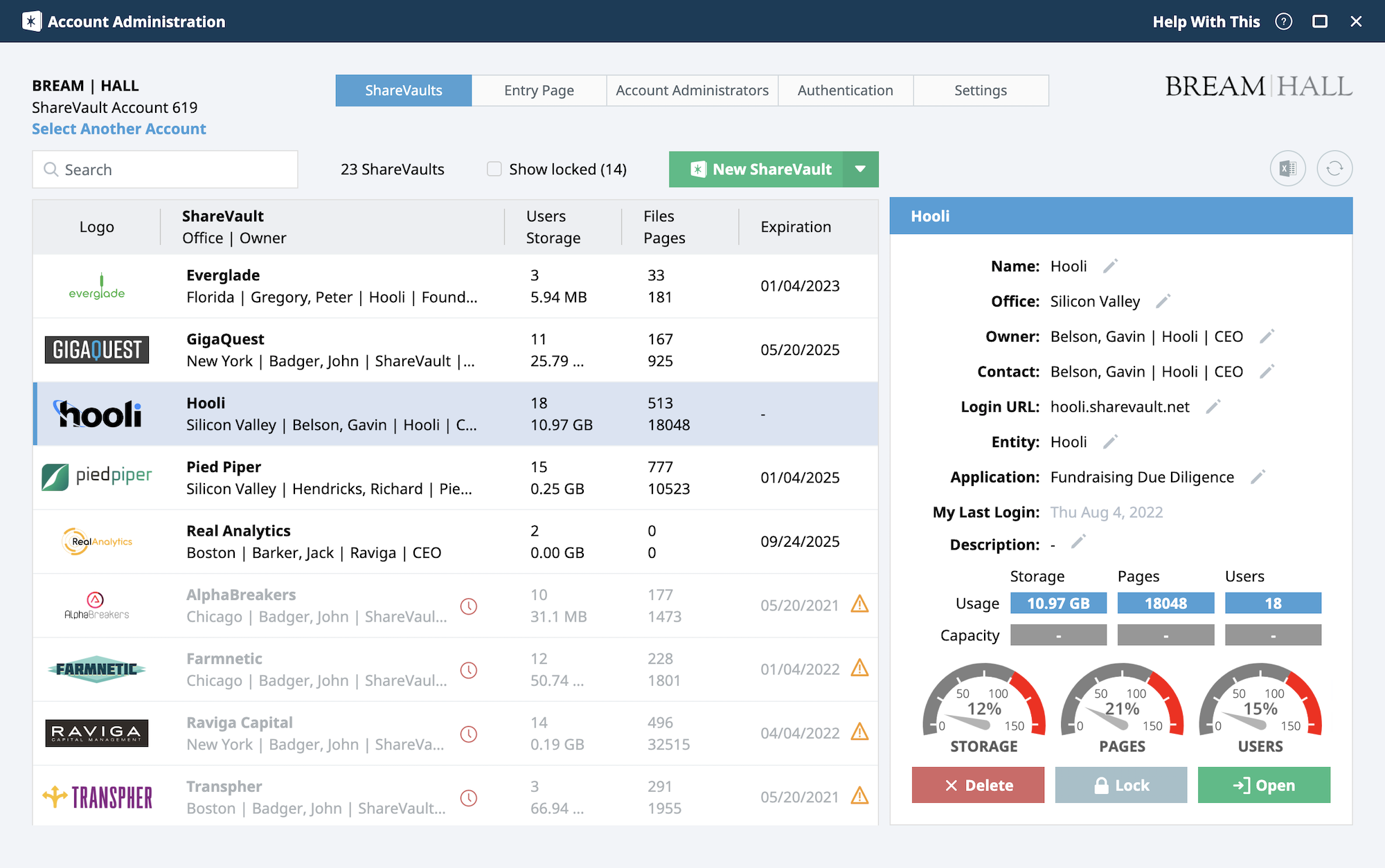
Task: Select the Authentication tab
Action: 844,89
